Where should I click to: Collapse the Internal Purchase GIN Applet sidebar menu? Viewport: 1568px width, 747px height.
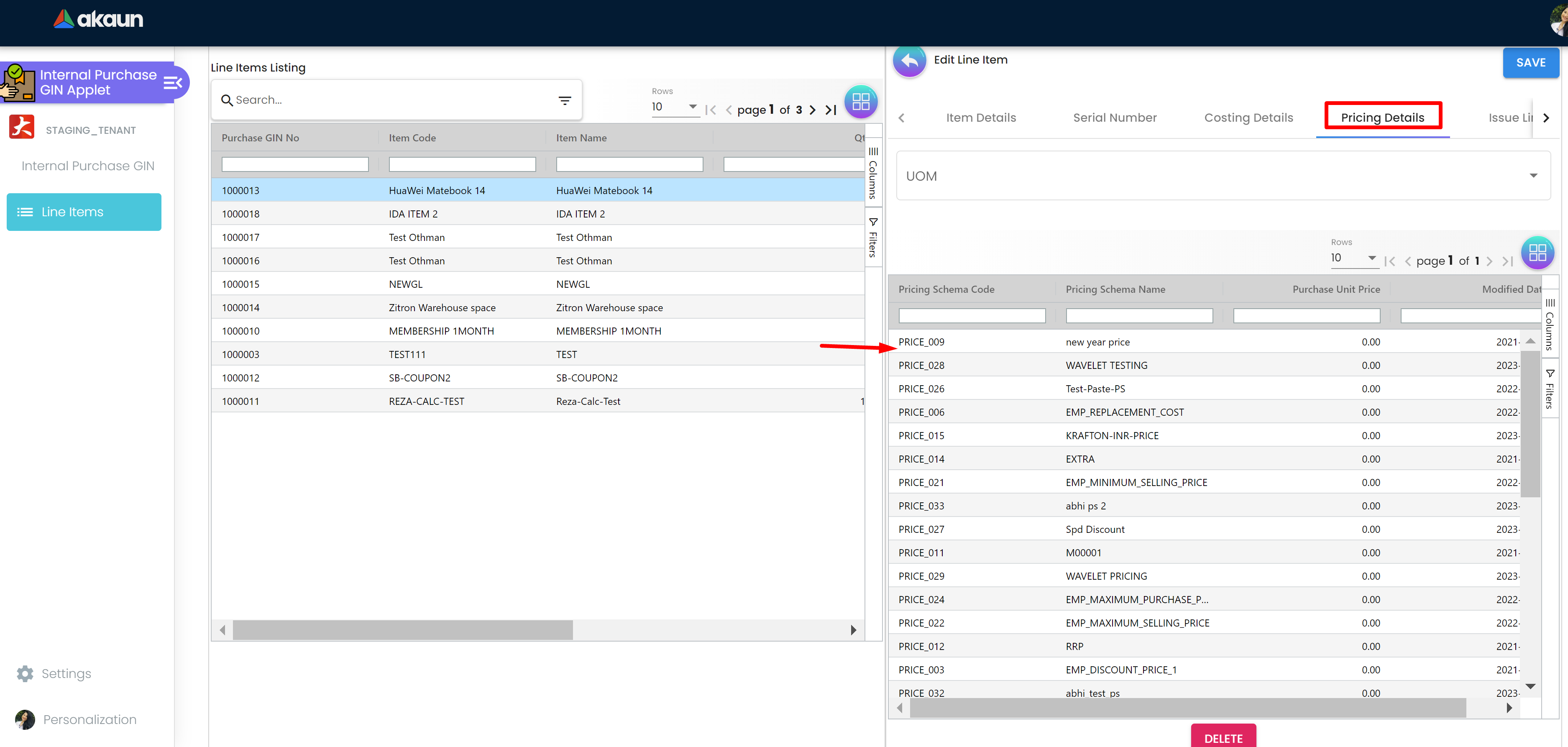[x=173, y=83]
